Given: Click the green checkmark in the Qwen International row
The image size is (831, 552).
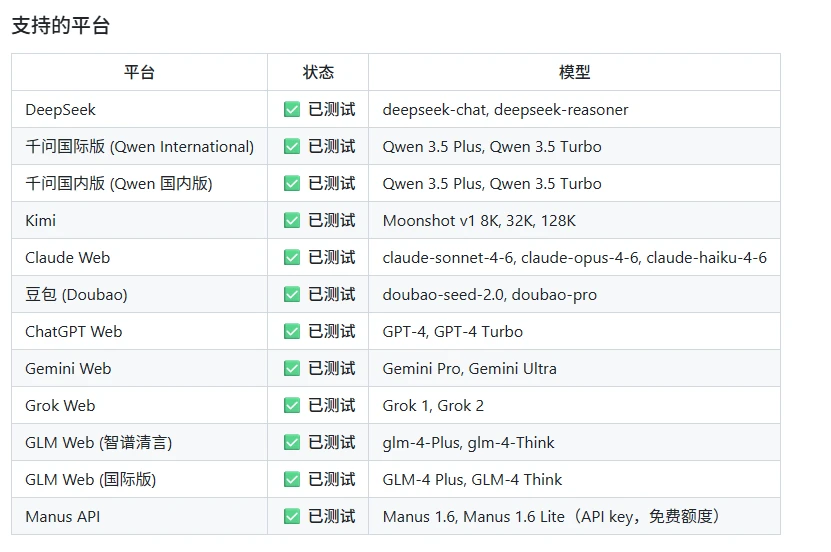Looking at the screenshot, I should click(291, 147).
